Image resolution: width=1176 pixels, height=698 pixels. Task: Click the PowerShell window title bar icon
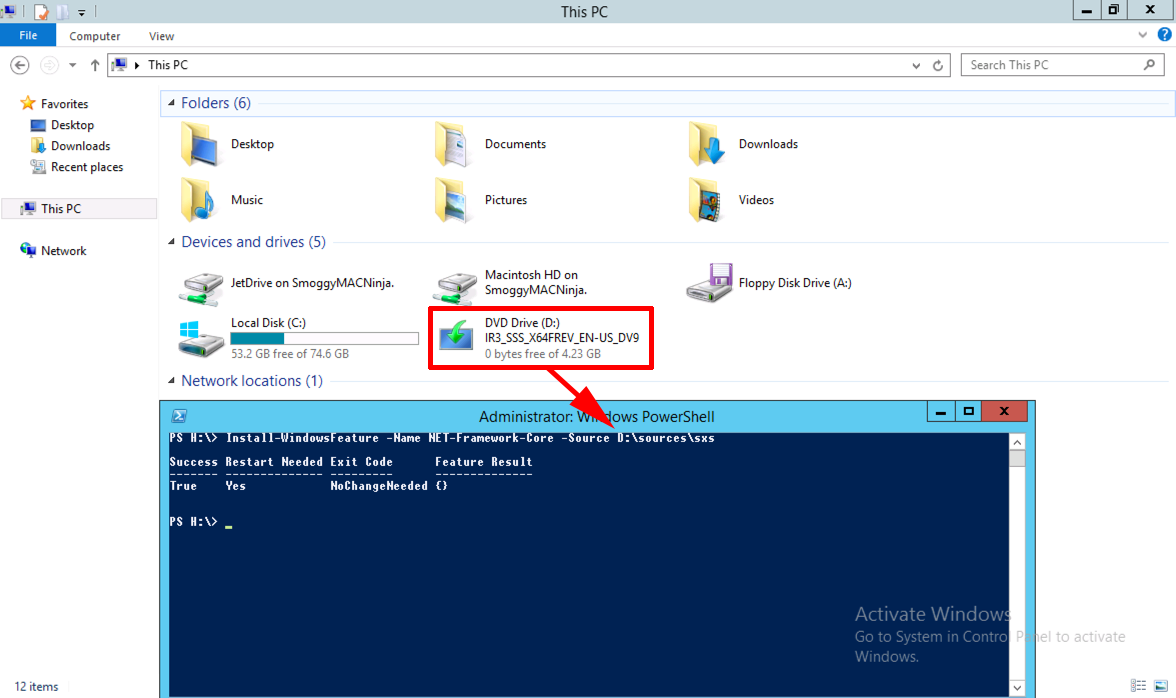point(179,416)
